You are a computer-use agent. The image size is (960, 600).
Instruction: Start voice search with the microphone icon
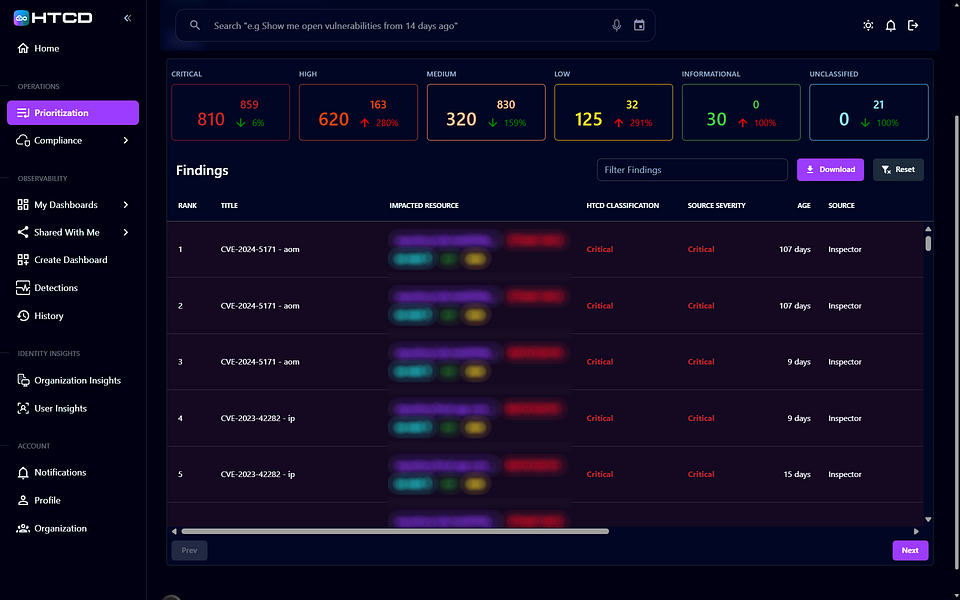[x=617, y=25]
